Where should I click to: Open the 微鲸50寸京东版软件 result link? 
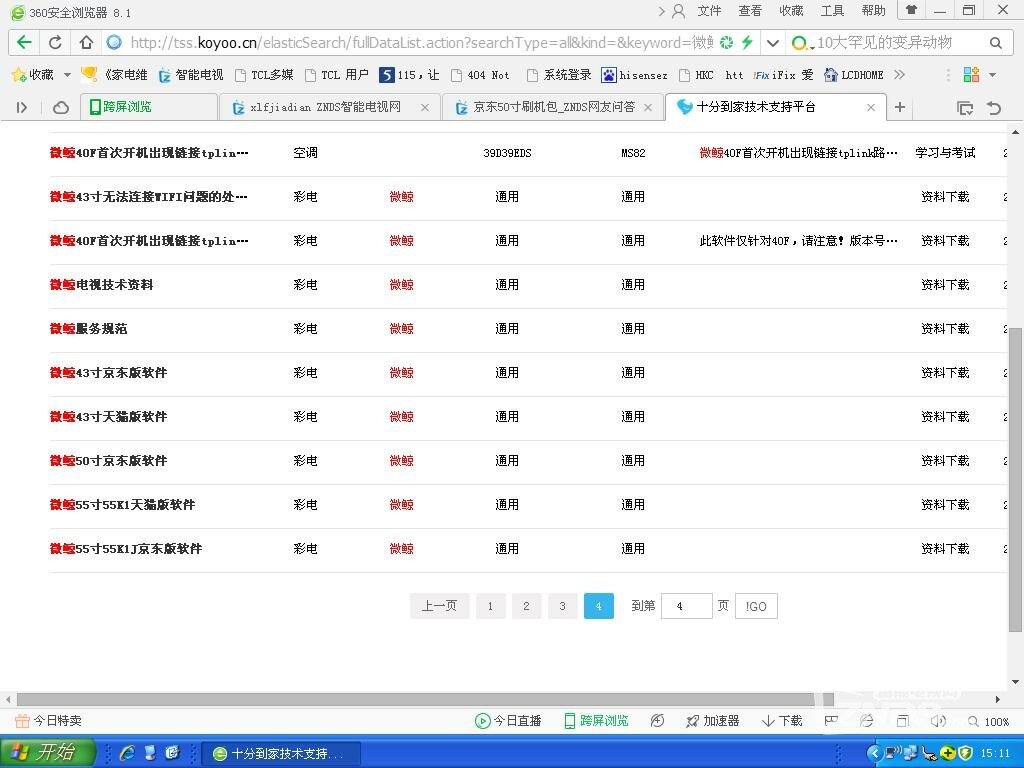pyautogui.click(x=108, y=461)
